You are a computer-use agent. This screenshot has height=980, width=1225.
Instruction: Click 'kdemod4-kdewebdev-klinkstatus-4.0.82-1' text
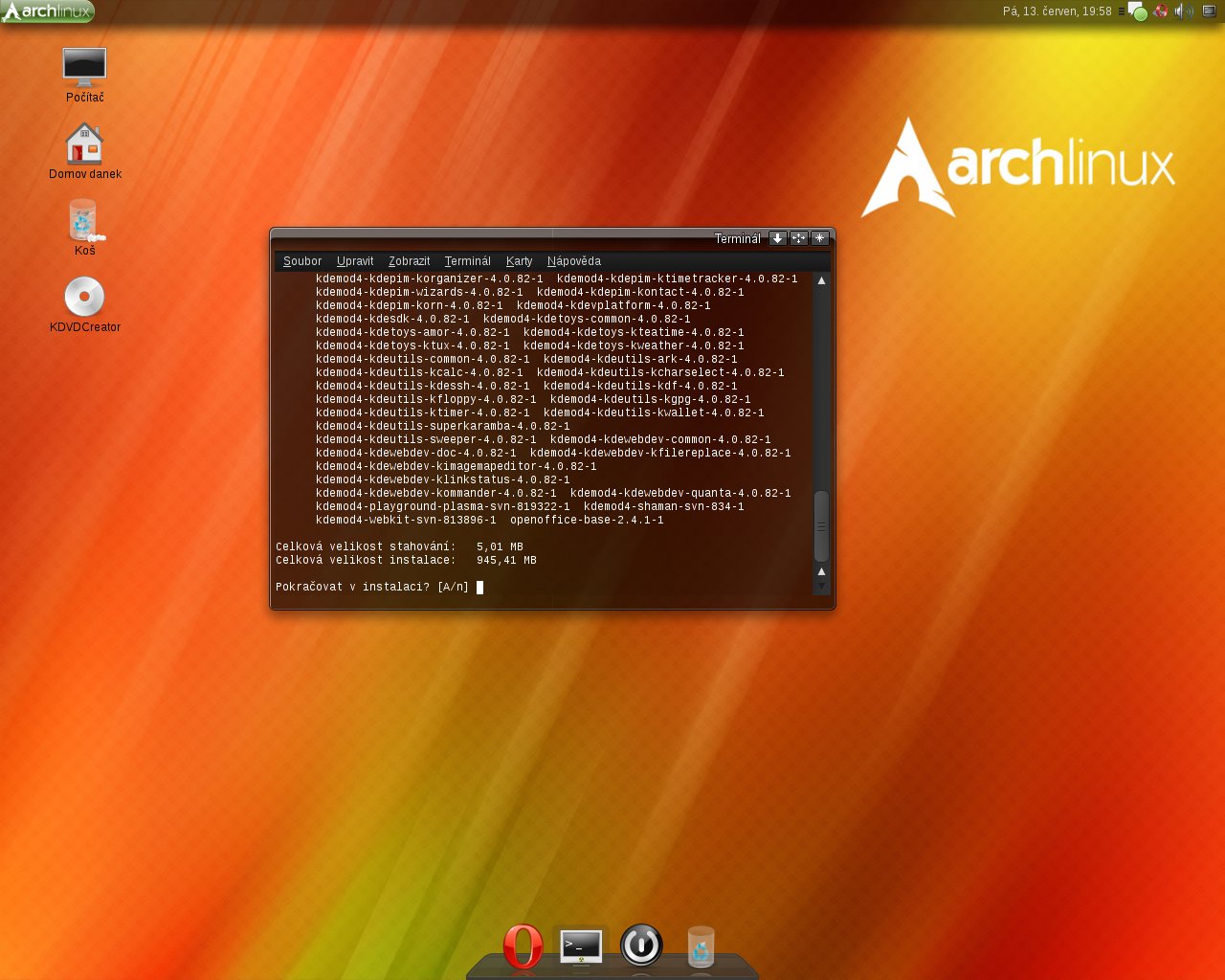pos(442,480)
